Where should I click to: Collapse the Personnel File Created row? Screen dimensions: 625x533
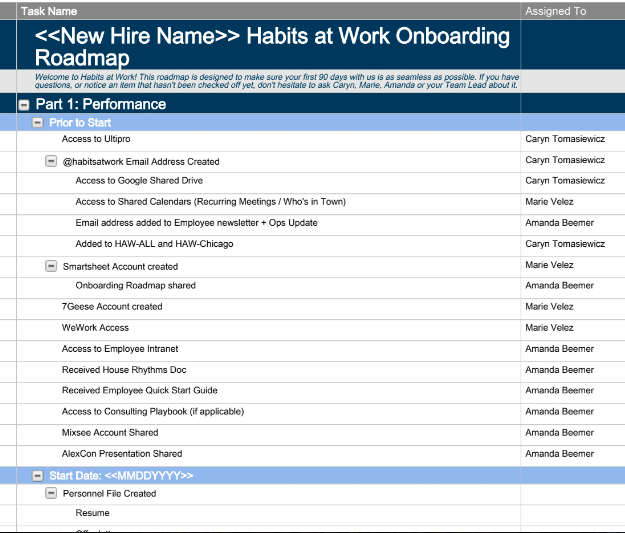[x=51, y=493]
